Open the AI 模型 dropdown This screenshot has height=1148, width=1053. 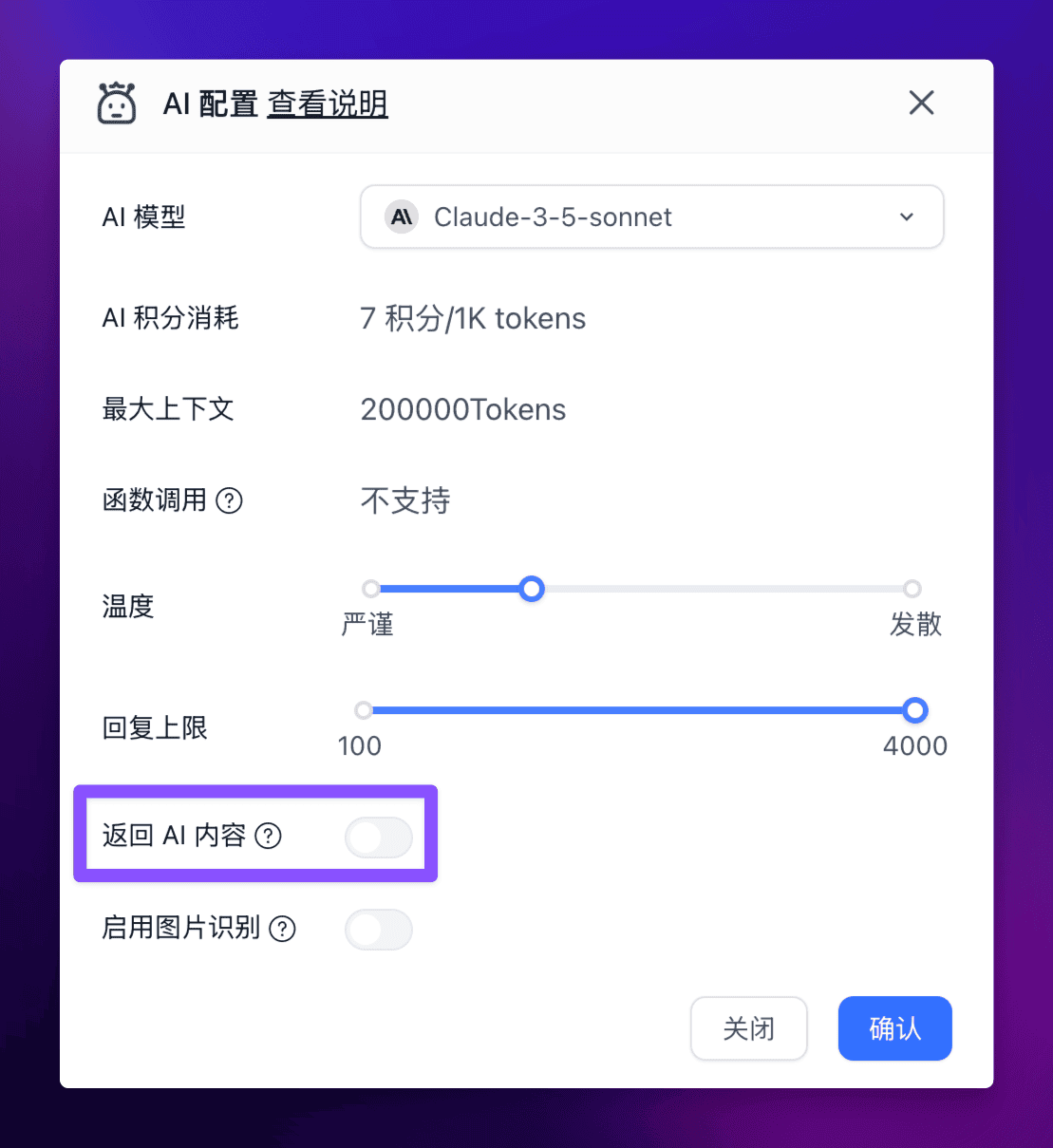(x=652, y=216)
